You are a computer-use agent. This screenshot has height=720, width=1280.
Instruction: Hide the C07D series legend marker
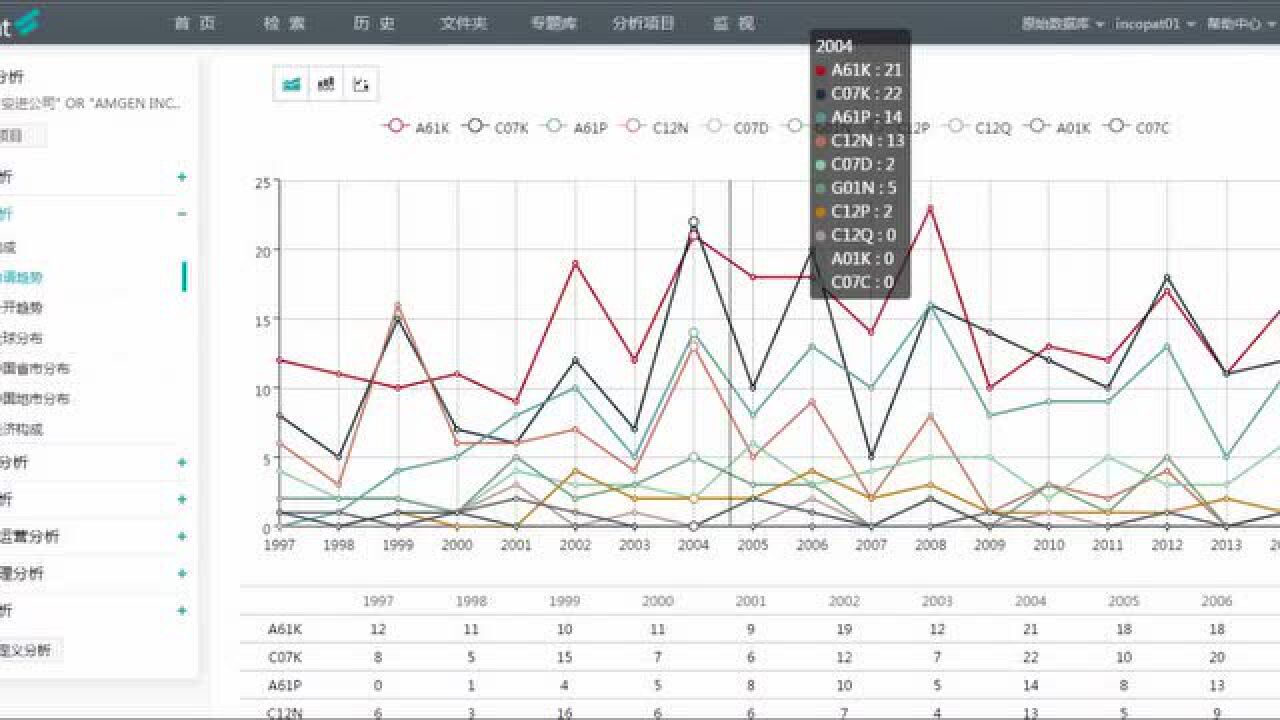click(x=714, y=127)
